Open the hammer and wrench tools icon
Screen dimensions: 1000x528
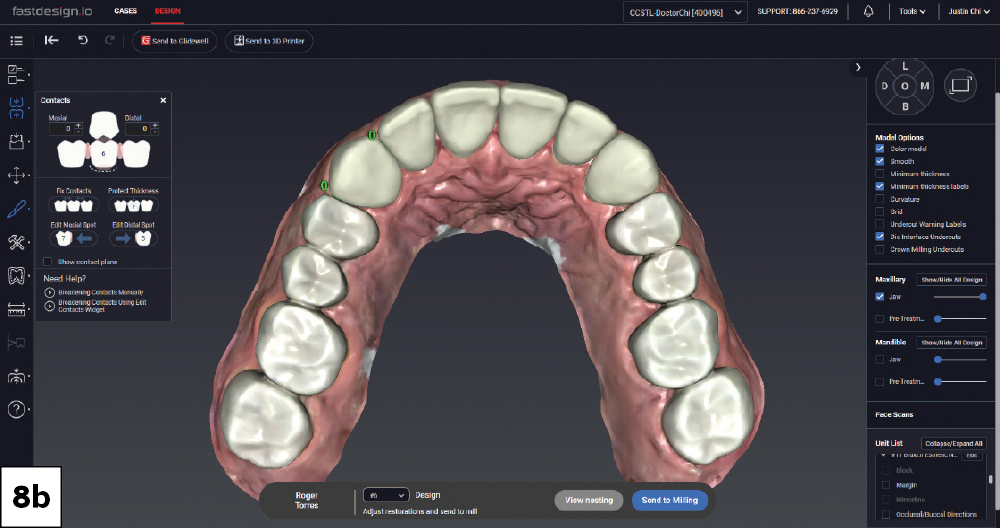click(16, 242)
